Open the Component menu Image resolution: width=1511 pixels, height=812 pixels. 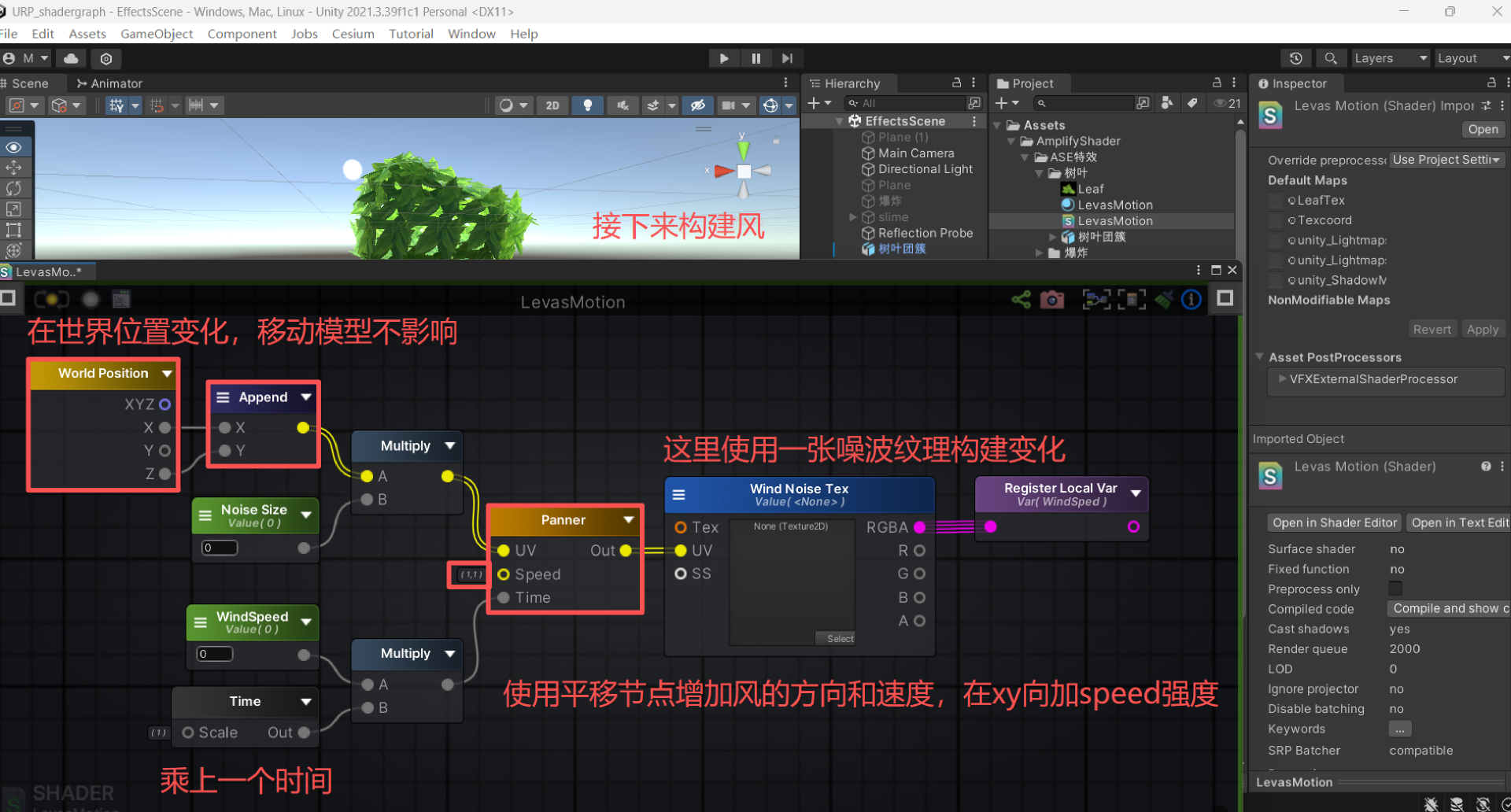242,34
